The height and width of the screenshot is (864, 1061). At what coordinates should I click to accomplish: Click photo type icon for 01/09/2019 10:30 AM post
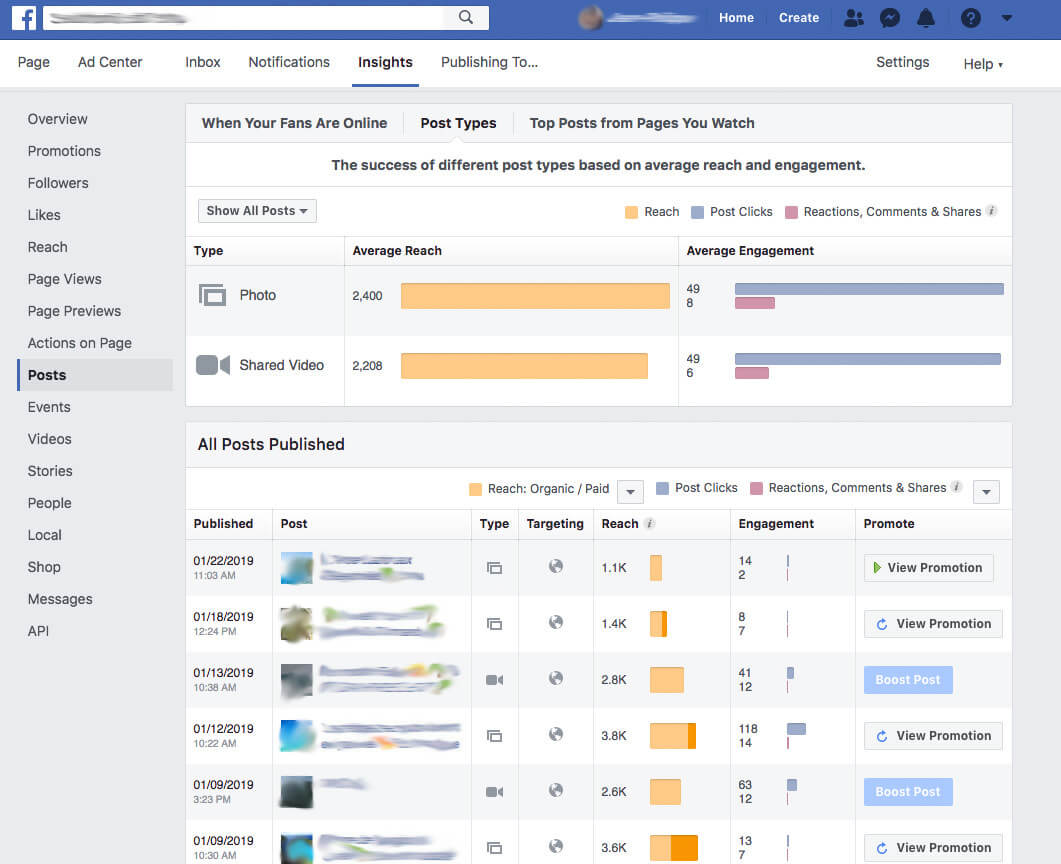click(495, 848)
